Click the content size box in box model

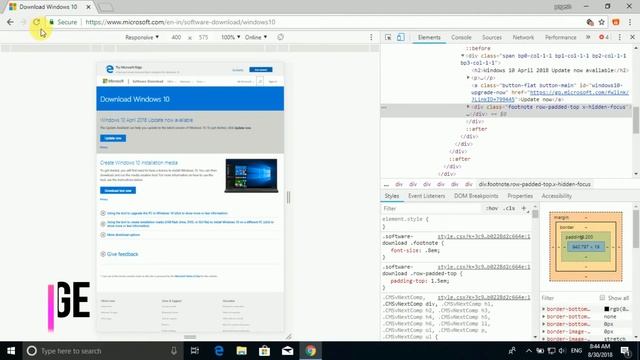tap(586, 247)
